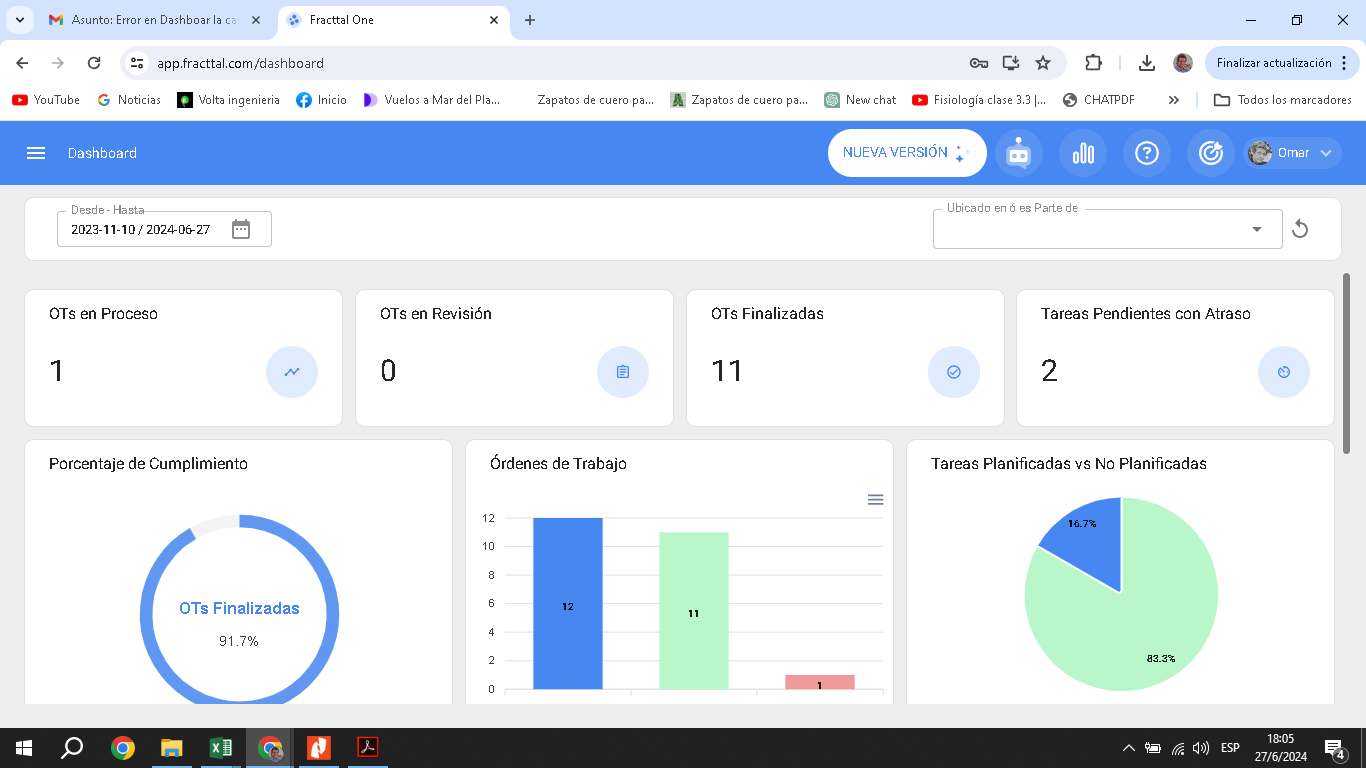Open the hamburger navigation menu

[36, 153]
